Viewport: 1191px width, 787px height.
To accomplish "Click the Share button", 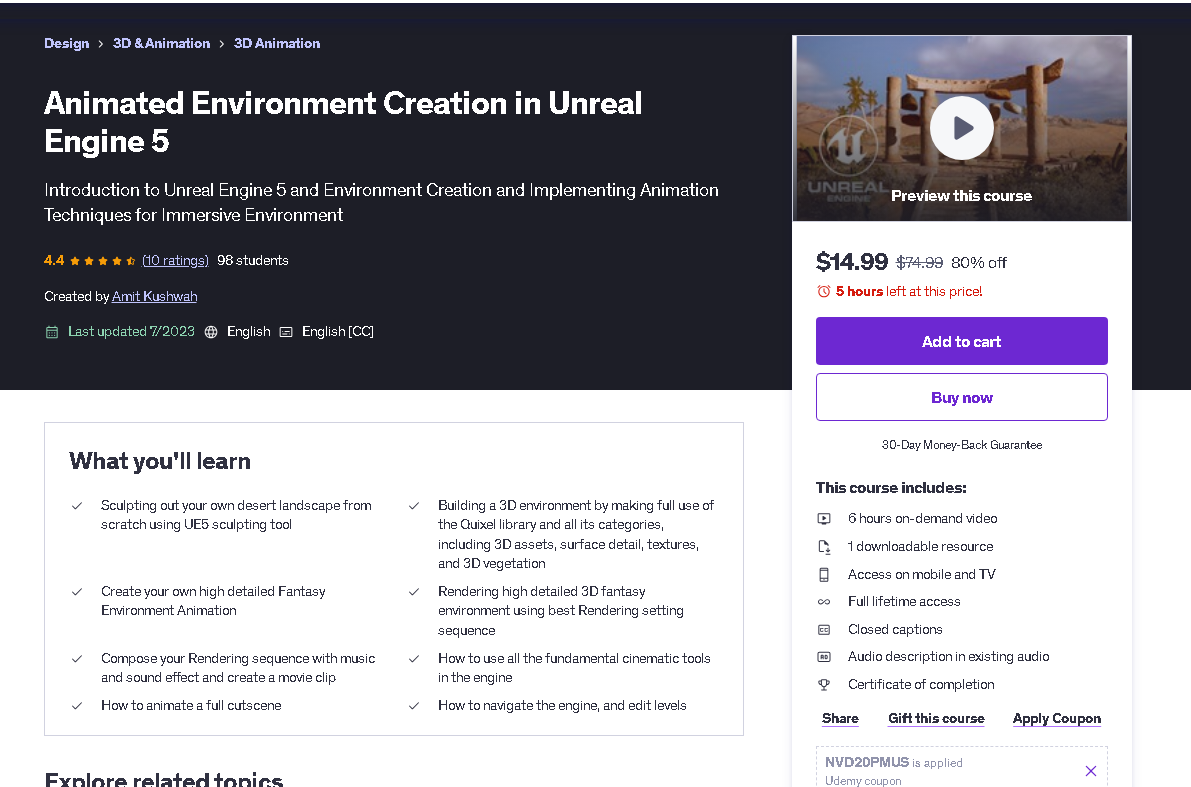I will click(840, 719).
